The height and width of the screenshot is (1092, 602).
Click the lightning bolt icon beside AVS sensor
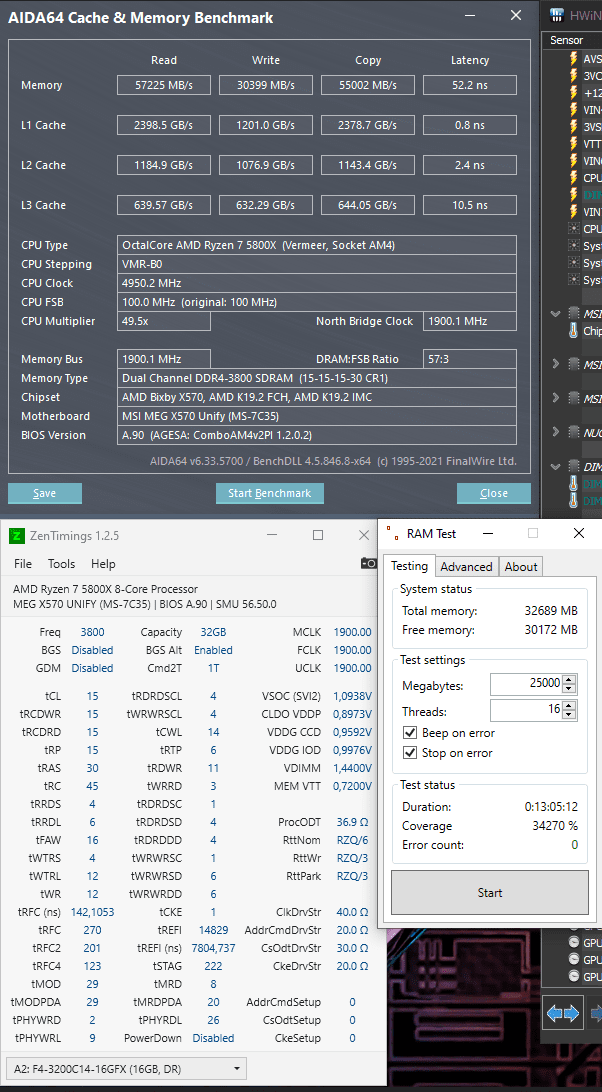(x=574, y=58)
